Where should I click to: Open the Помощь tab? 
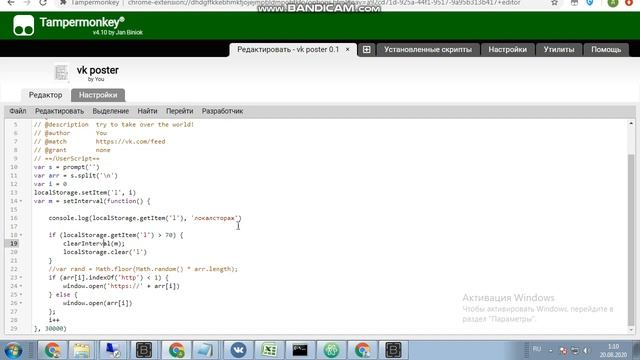606,49
